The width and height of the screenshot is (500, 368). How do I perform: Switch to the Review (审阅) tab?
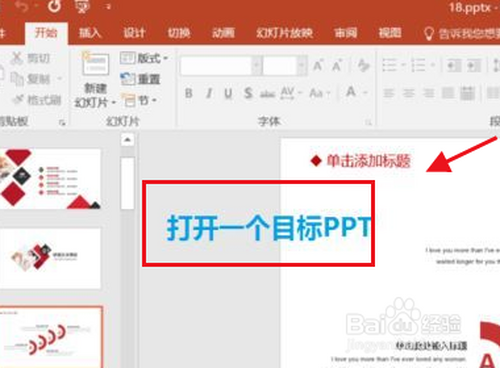[346, 33]
